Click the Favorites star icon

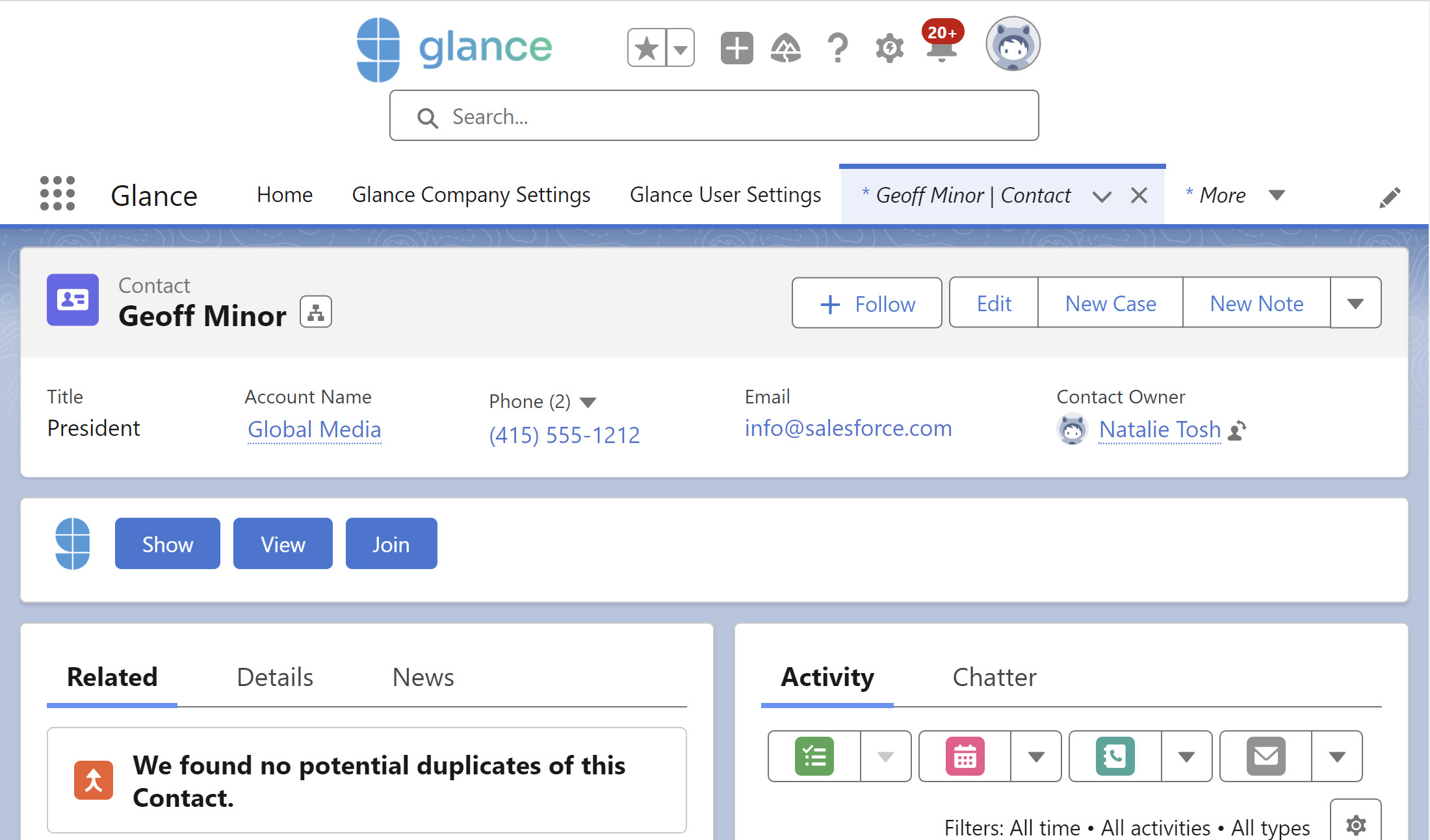click(647, 48)
